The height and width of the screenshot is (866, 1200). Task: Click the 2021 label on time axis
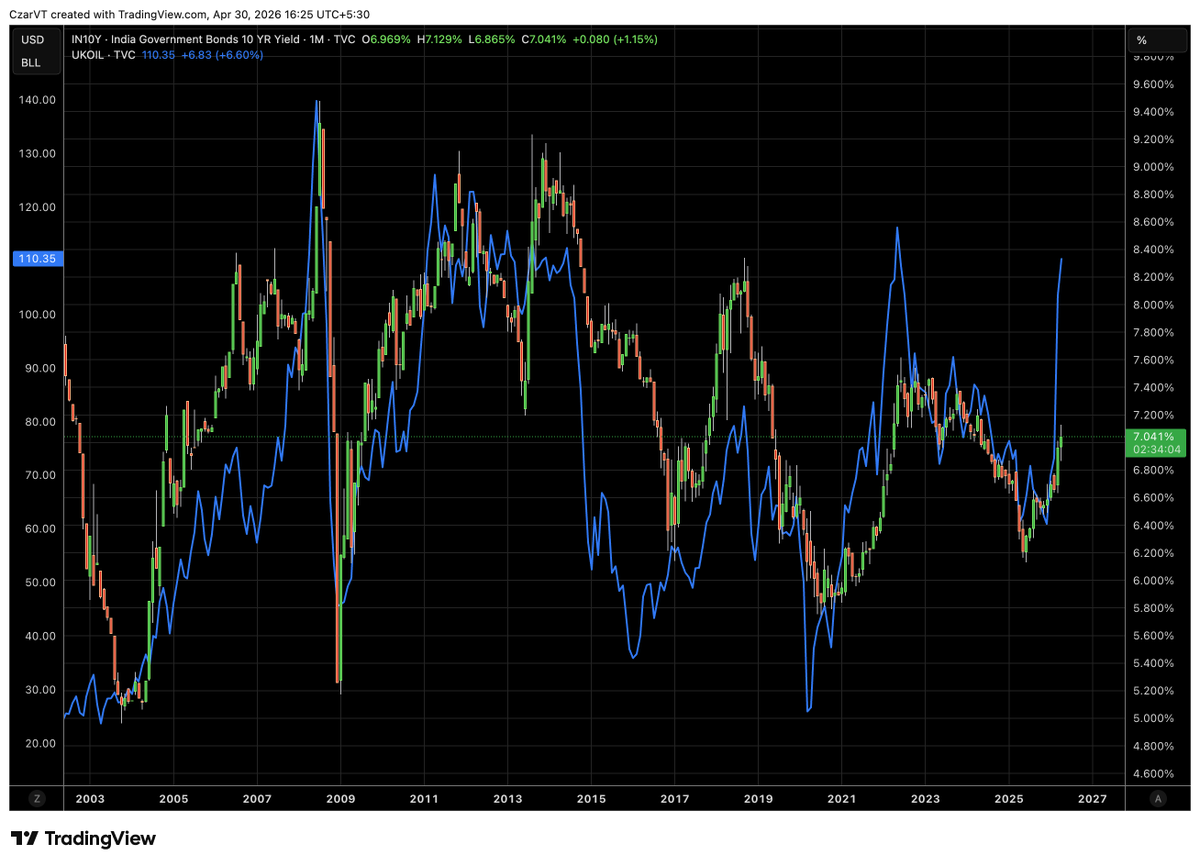click(x=842, y=799)
